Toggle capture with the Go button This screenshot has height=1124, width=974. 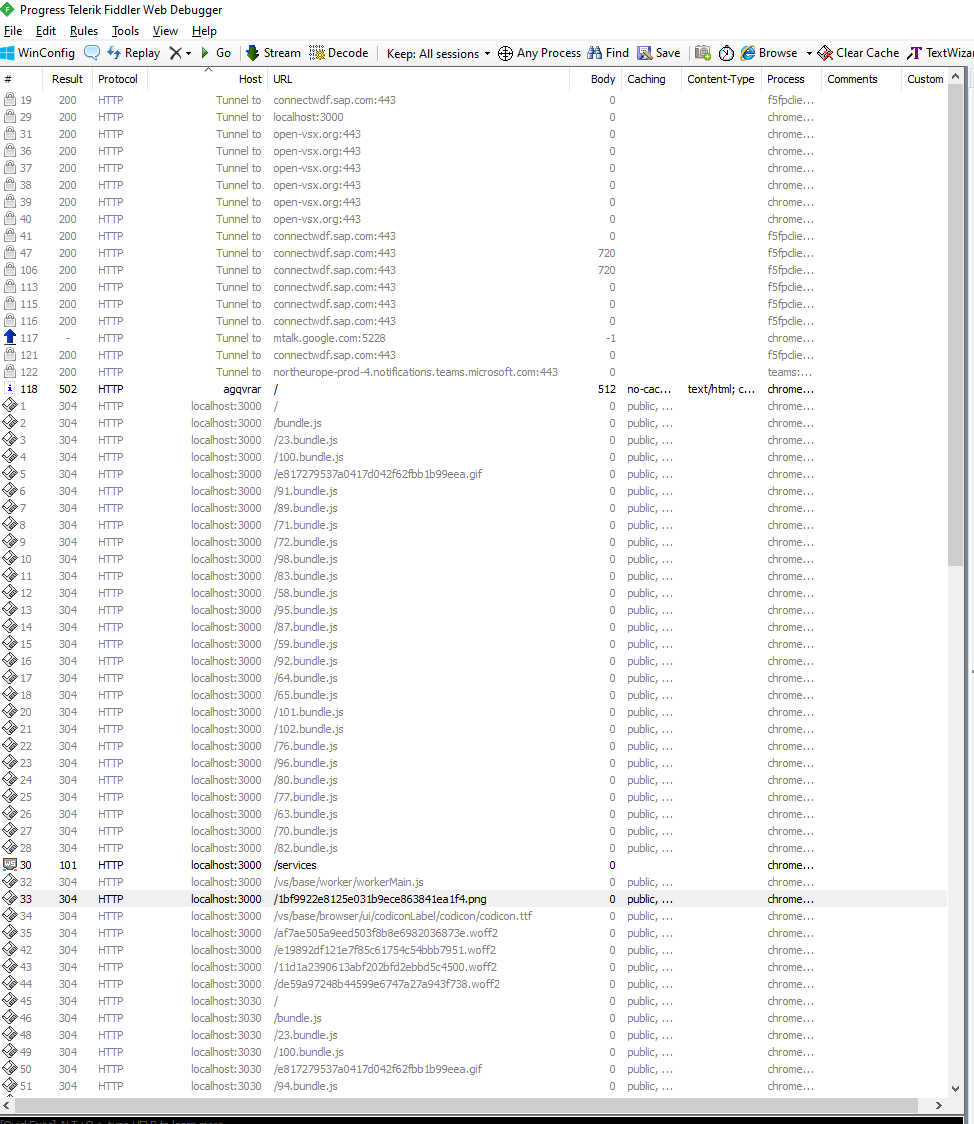[x=215, y=52]
